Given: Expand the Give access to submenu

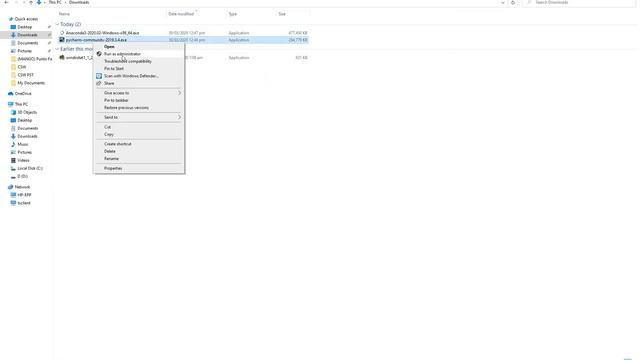Looking at the screenshot, I should [139, 93].
